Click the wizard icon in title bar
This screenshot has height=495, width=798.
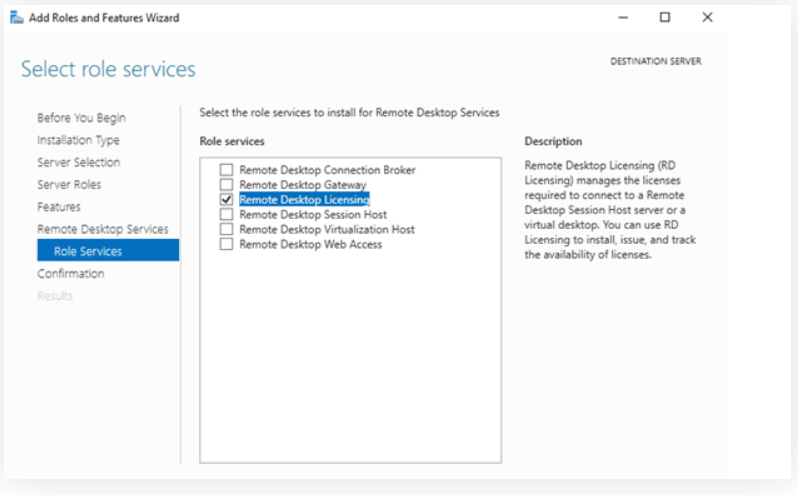point(17,18)
